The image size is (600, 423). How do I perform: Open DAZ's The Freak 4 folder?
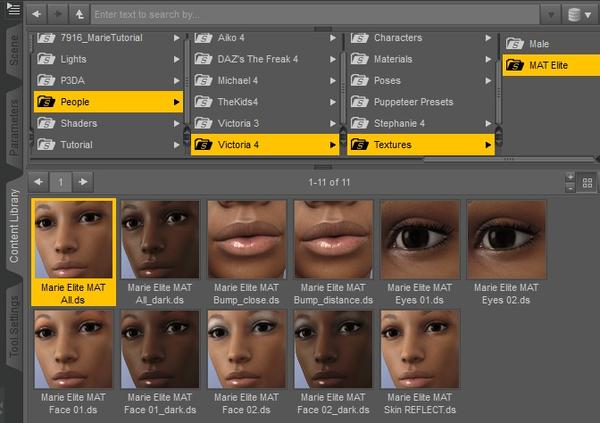[x=265, y=59]
